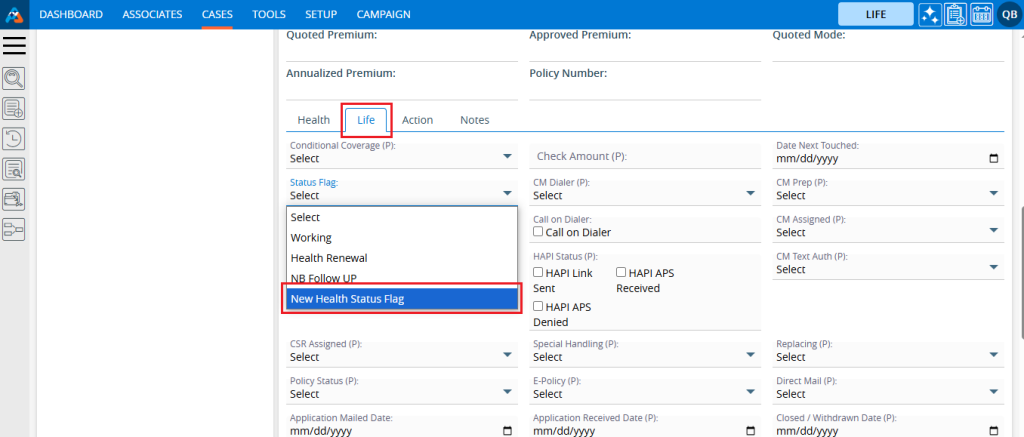Image resolution: width=1024 pixels, height=437 pixels.
Task: Select New Health Status Flag option
Action: click(401, 299)
